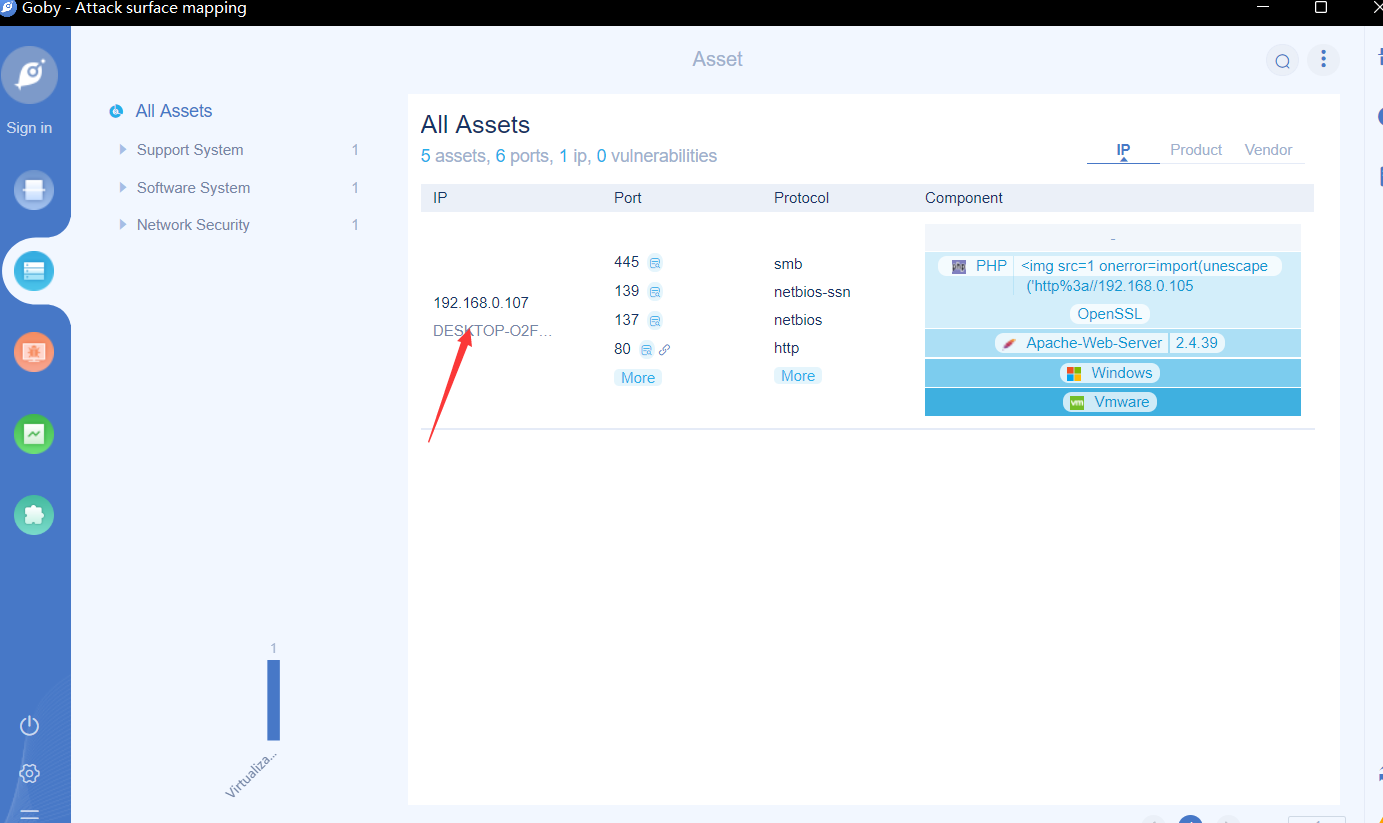
Task: Switch to the IP tab
Action: [1123, 150]
